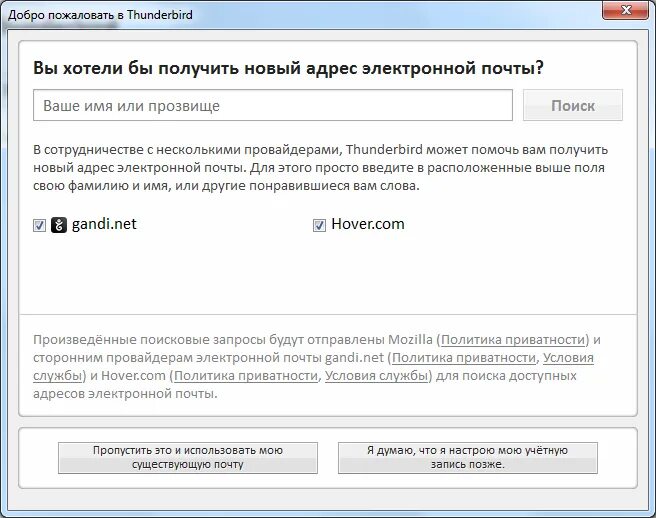Click the 'Вы хотели бы получить новый адрес' heading

[x=288, y=68]
